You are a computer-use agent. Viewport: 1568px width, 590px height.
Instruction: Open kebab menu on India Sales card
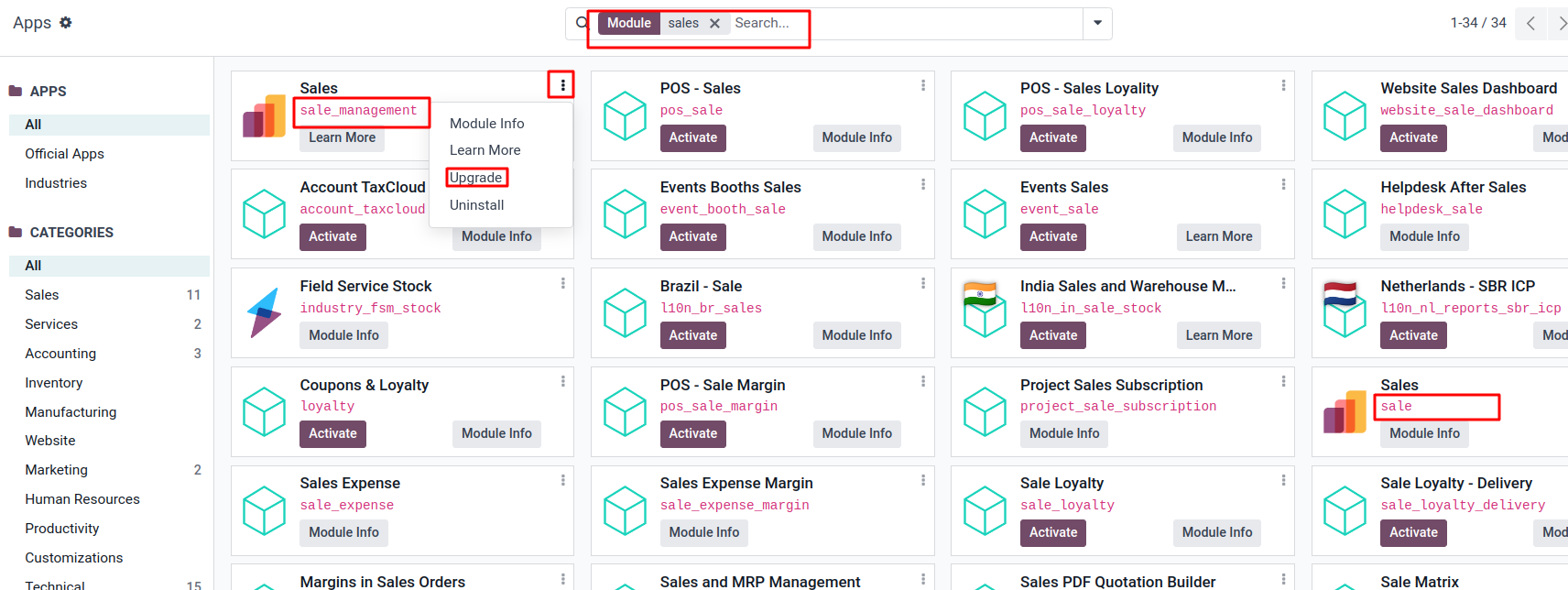[x=1283, y=283]
